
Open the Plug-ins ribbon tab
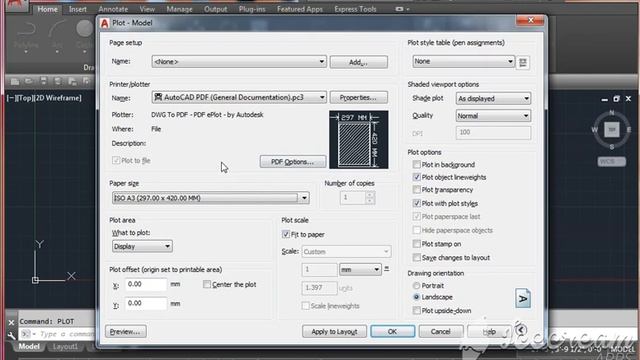(252, 9)
